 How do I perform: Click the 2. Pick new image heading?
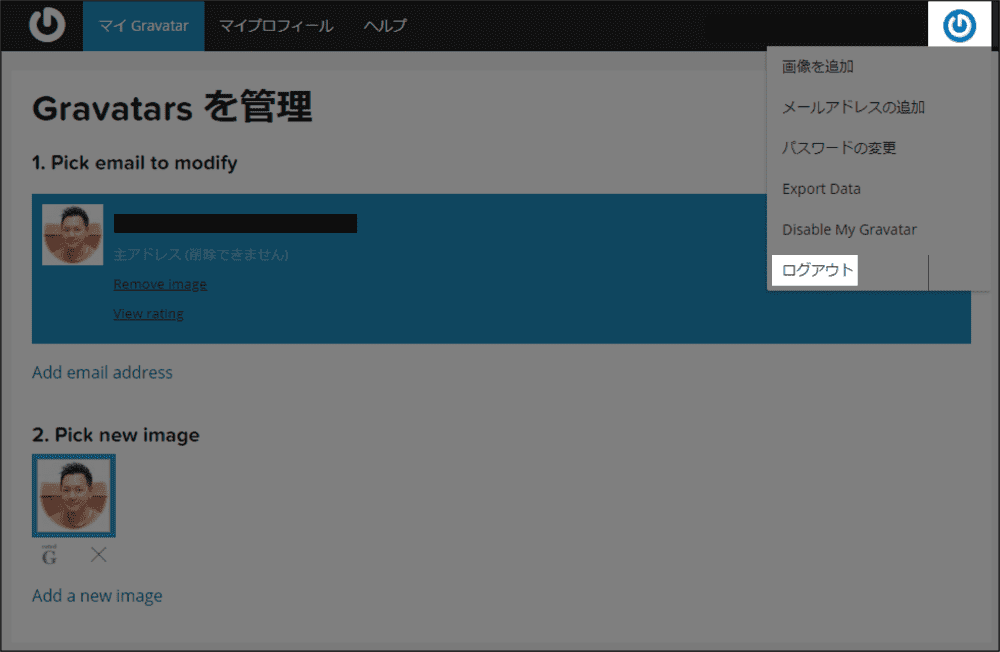(x=115, y=434)
